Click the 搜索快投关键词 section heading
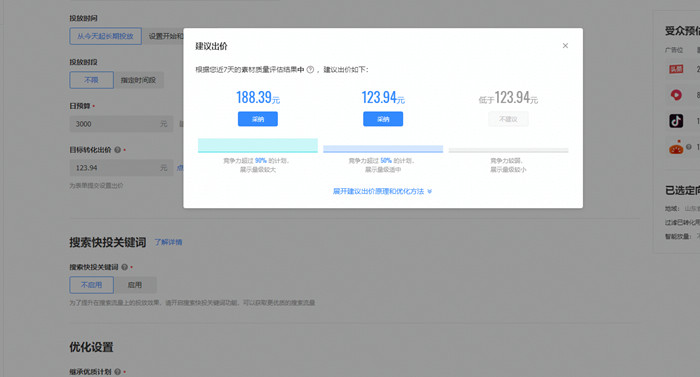 [x=108, y=243]
